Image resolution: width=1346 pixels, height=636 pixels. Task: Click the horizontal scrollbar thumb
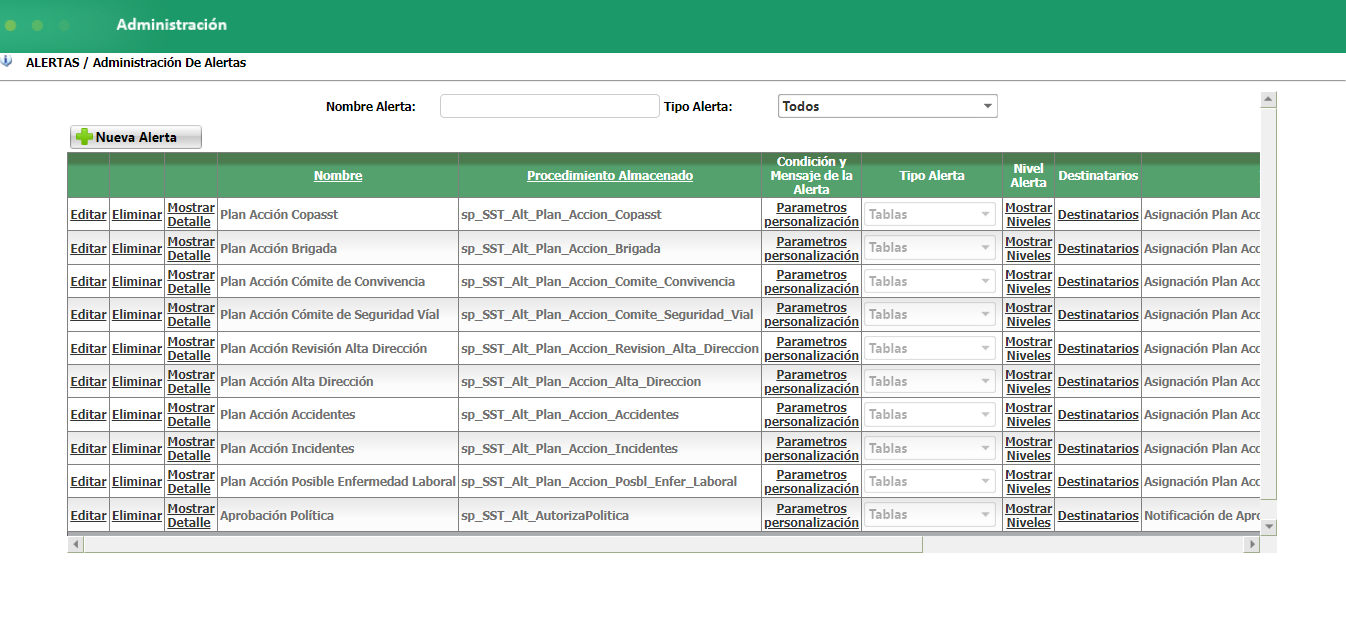click(x=503, y=544)
